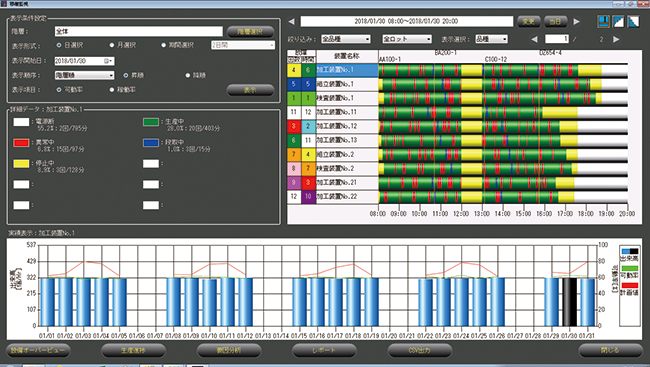This screenshot has height=367, width=650.
Task: Click orange rank cell 7 for 組立装置No.2
Action: (x=294, y=154)
